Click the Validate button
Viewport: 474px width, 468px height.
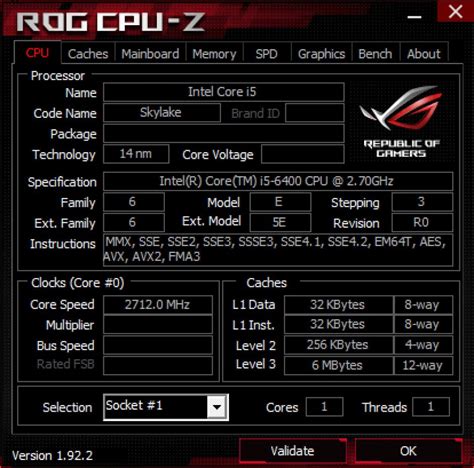[x=293, y=451]
